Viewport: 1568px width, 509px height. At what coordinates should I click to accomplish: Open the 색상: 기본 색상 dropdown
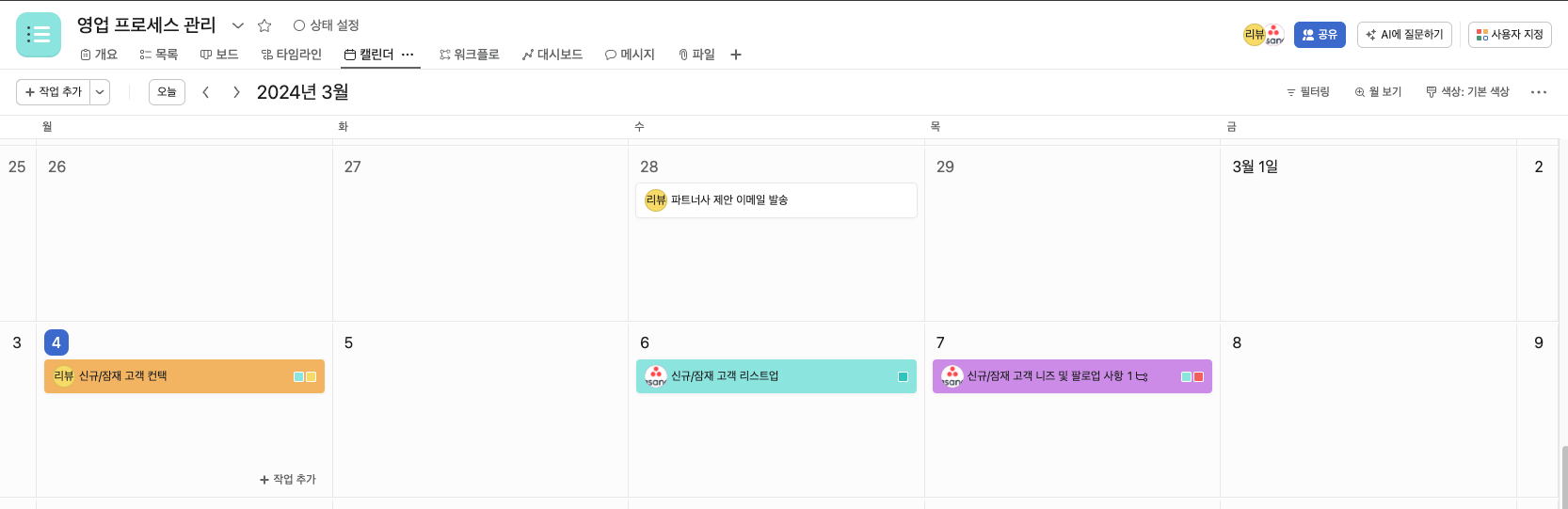[1467, 92]
